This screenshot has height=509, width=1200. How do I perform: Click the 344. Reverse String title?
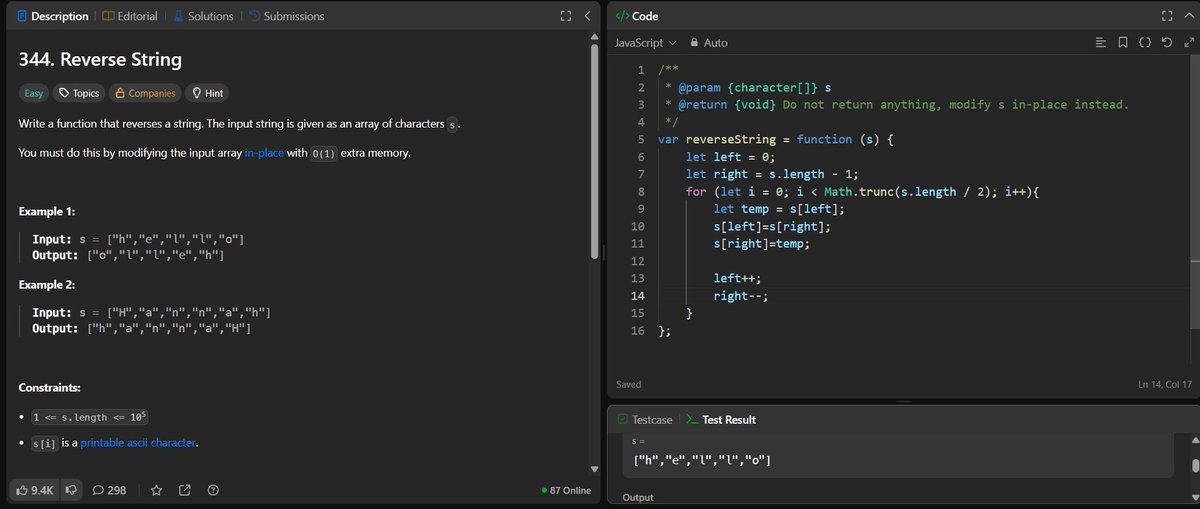click(100, 59)
